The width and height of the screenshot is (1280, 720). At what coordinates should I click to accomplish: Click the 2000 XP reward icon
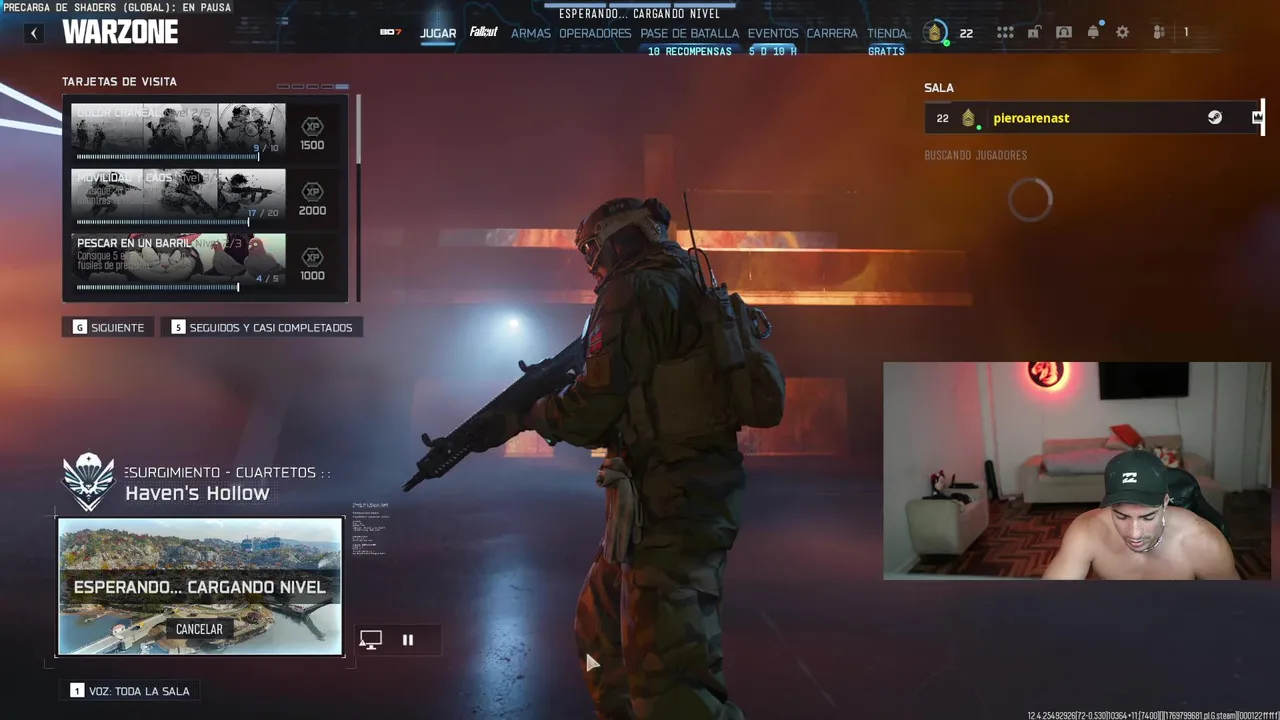(x=312, y=192)
